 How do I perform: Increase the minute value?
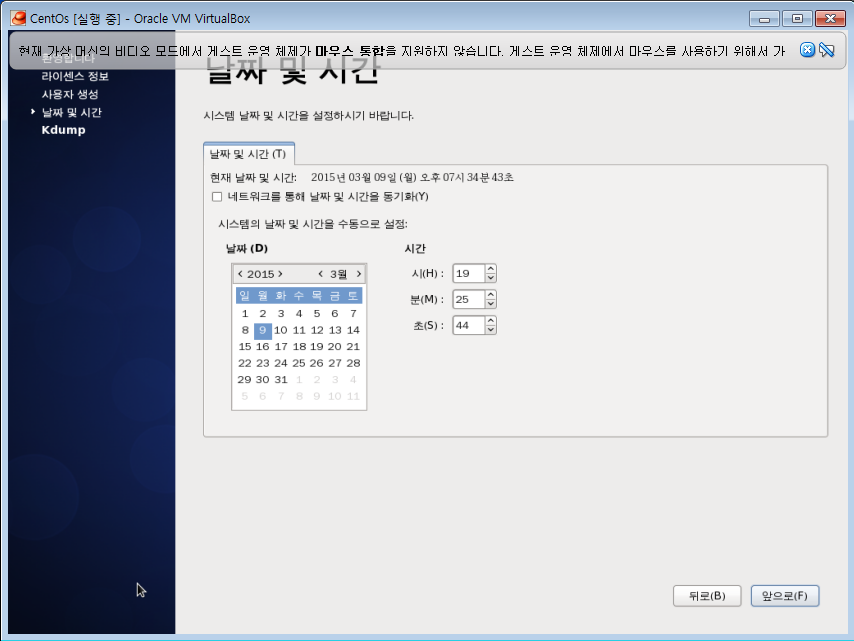(x=491, y=295)
